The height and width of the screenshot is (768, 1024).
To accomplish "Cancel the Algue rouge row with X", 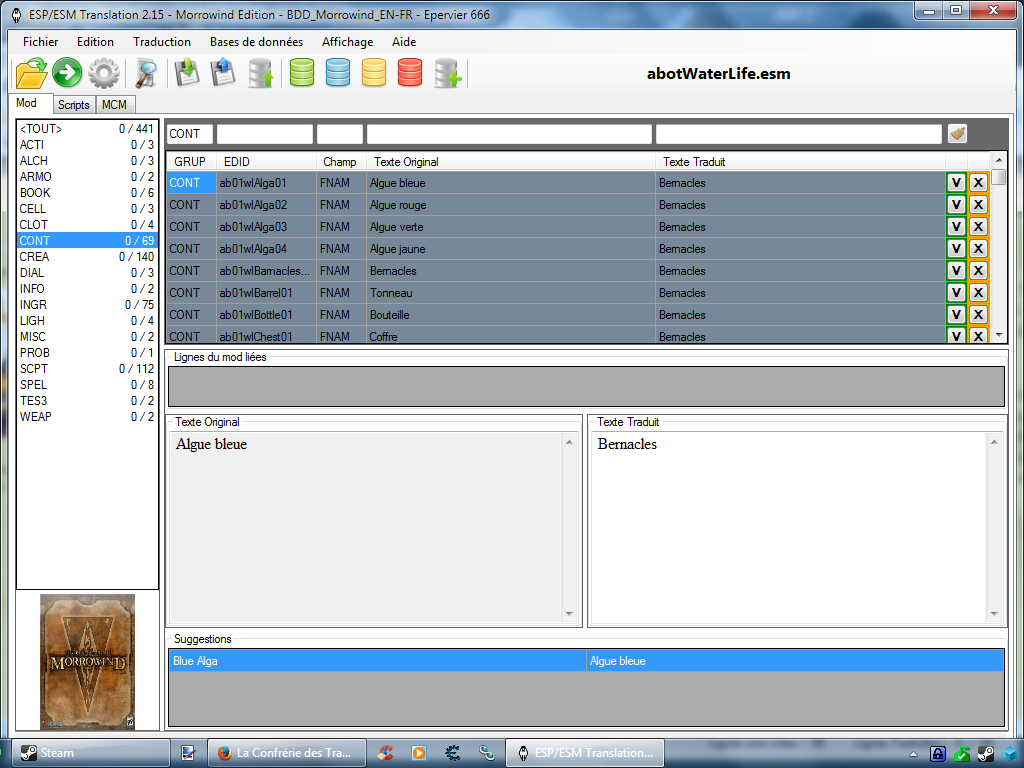I will (978, 204).
